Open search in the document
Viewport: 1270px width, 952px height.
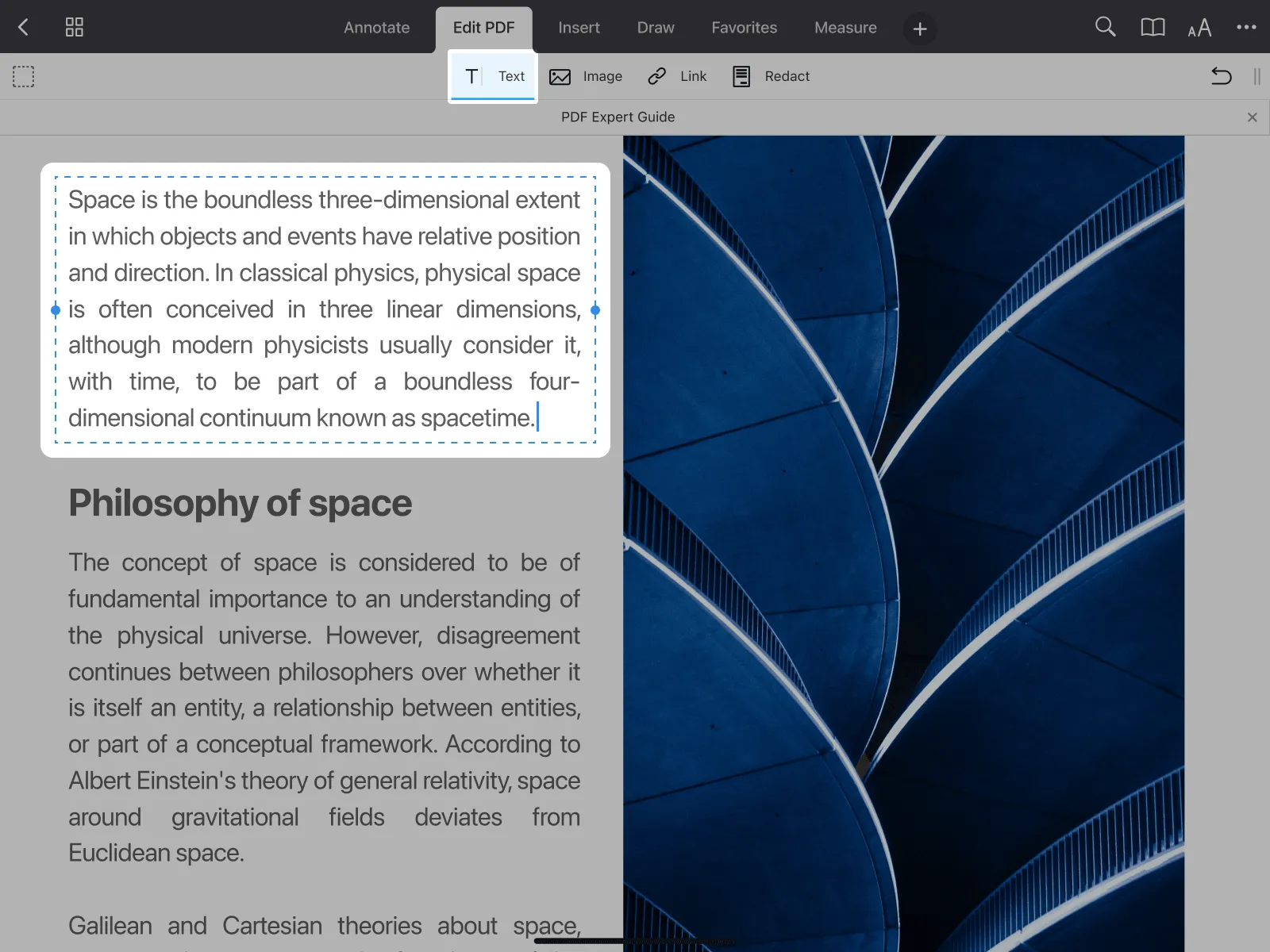pos(1104,26)
